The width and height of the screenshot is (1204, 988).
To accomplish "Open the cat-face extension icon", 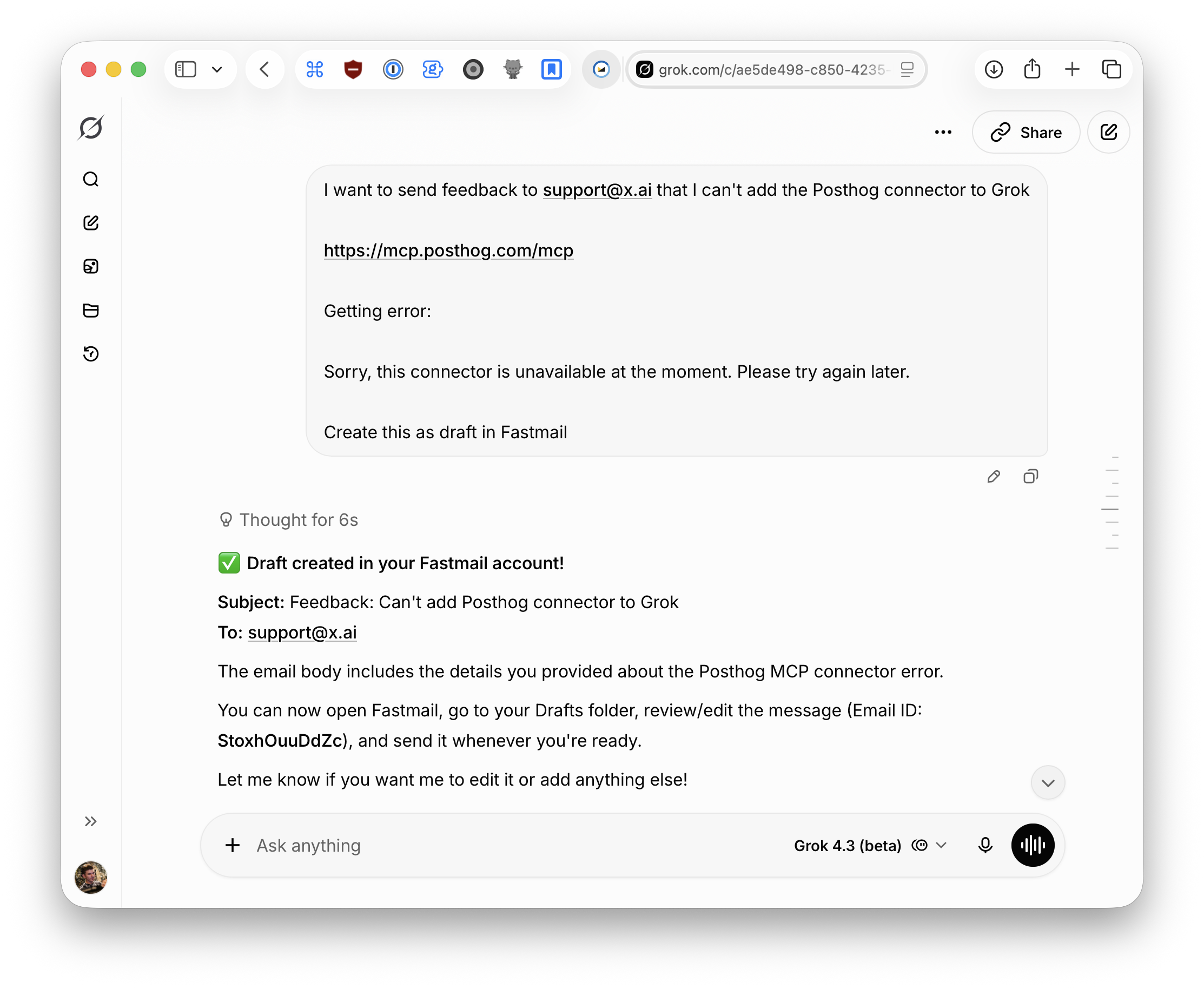I will coord(513,69).
